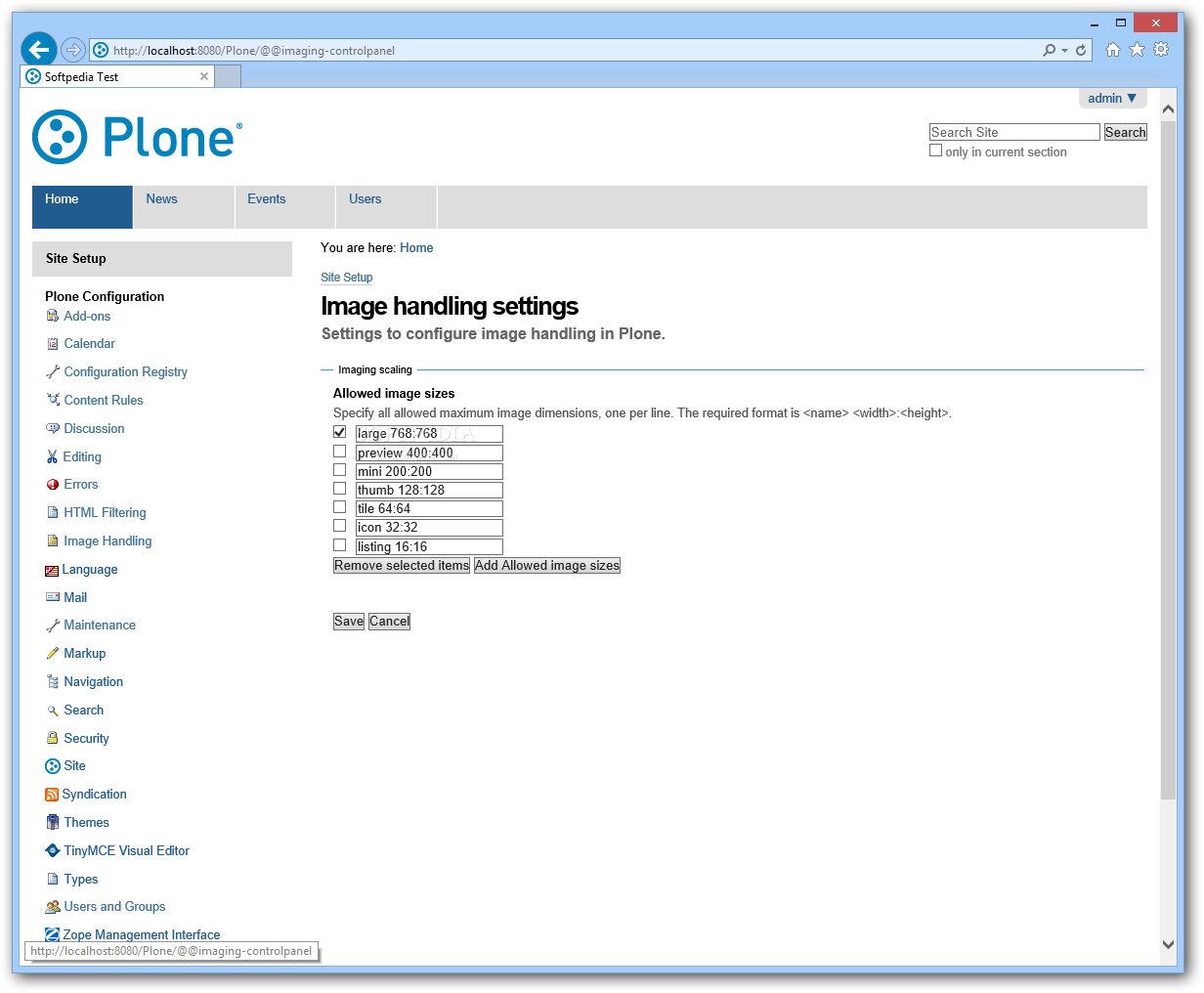Close the Softpedia Test tab
Screen dimensions: 1204x993
click(204, 76)
